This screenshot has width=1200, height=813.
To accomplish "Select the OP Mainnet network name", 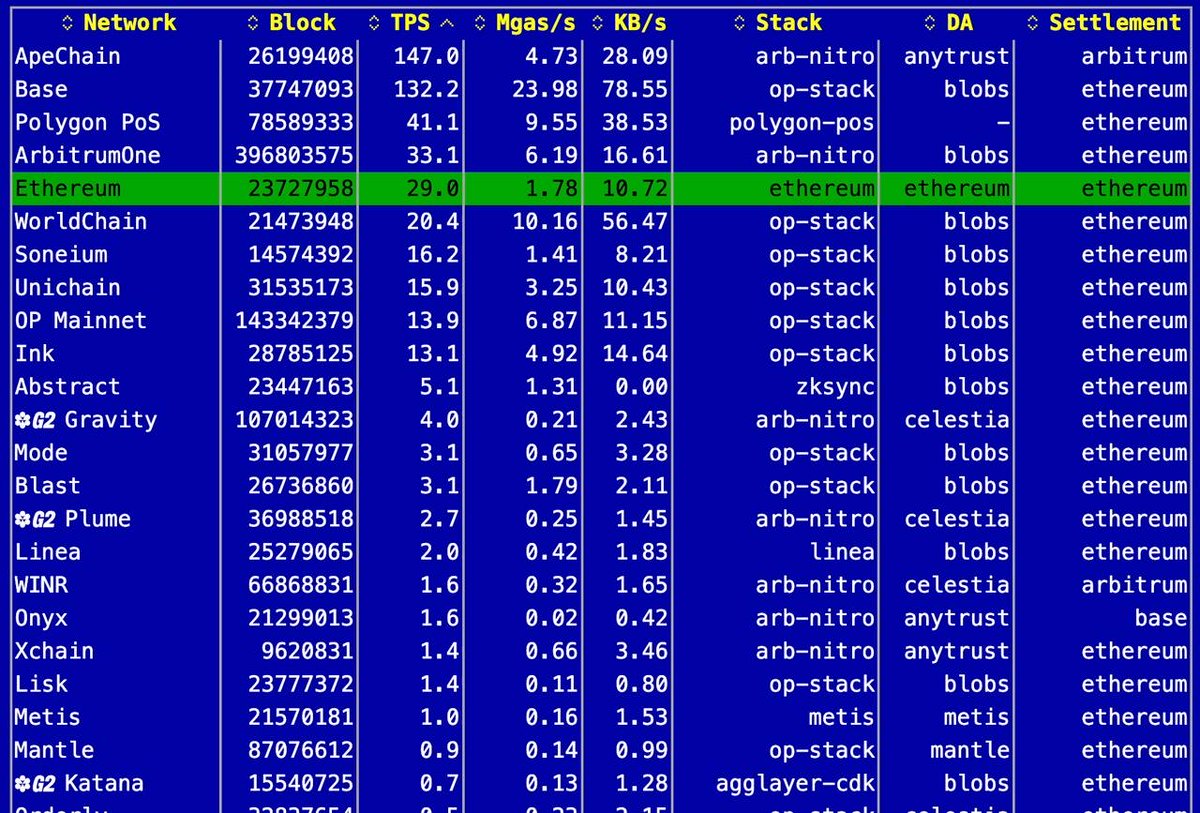I will click(80, 321).
